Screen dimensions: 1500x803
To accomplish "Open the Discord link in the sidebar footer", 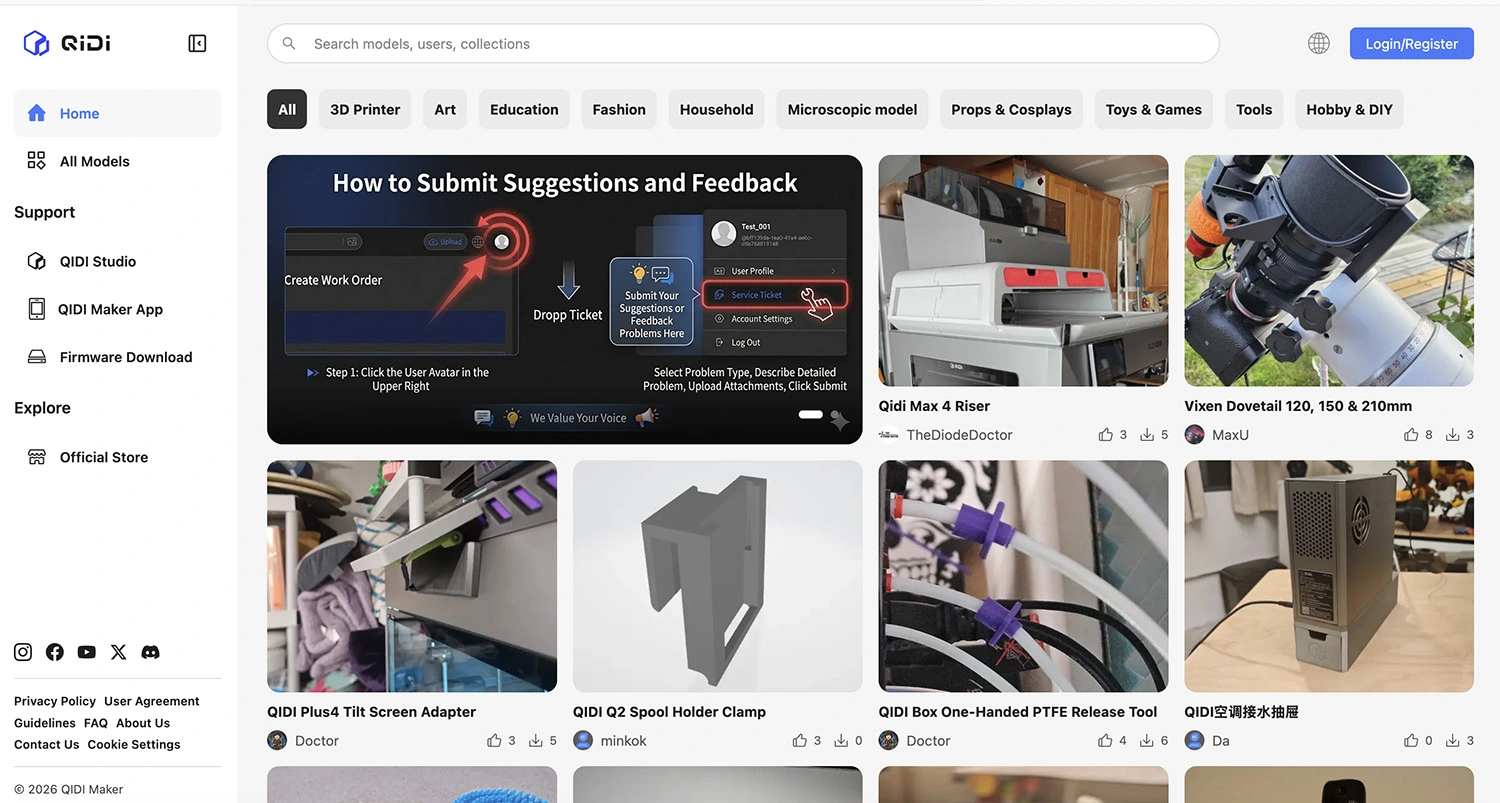I will [x=151, y=652].
